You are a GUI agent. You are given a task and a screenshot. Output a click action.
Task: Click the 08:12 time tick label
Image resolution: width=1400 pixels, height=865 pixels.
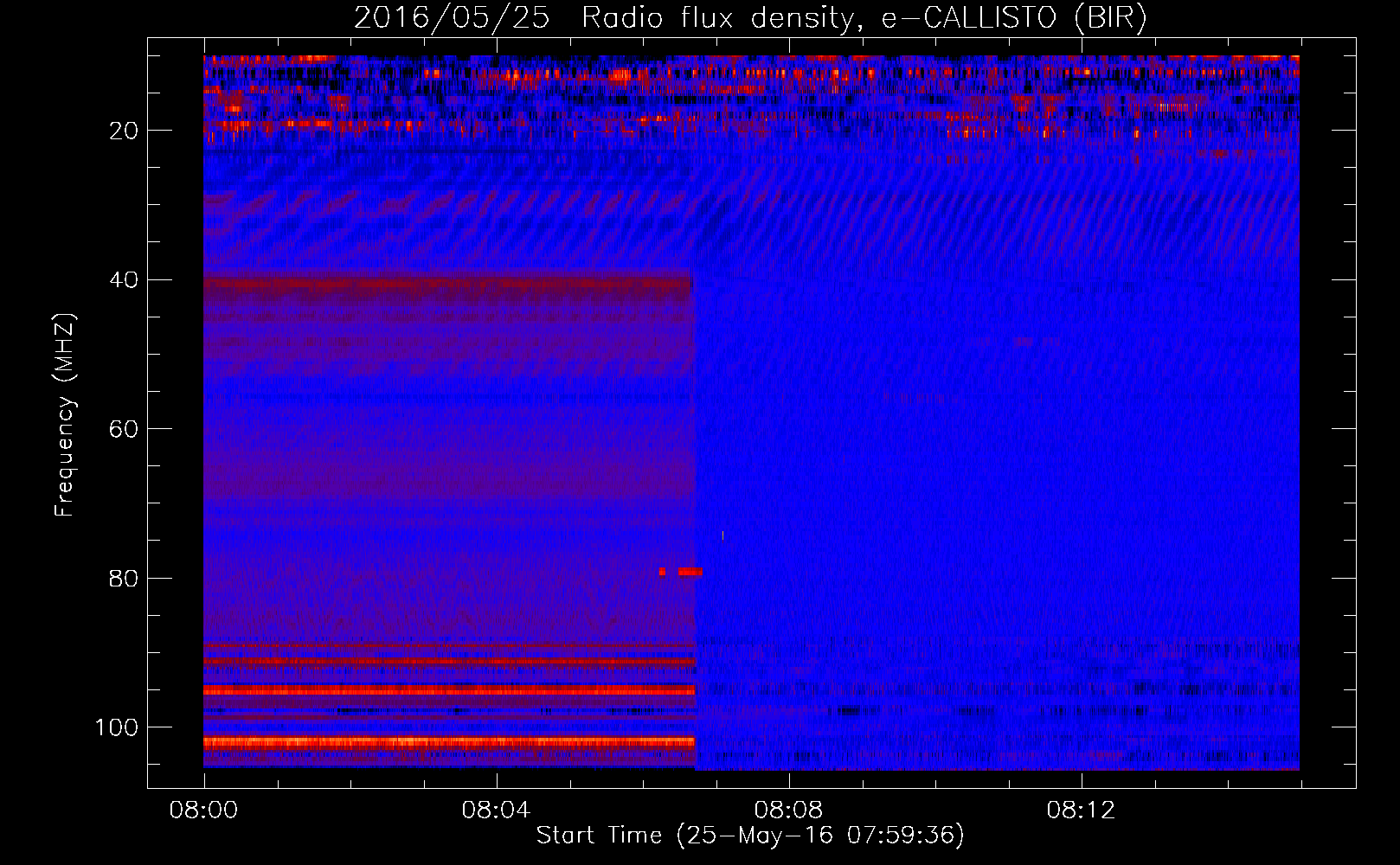point(1081,811)
